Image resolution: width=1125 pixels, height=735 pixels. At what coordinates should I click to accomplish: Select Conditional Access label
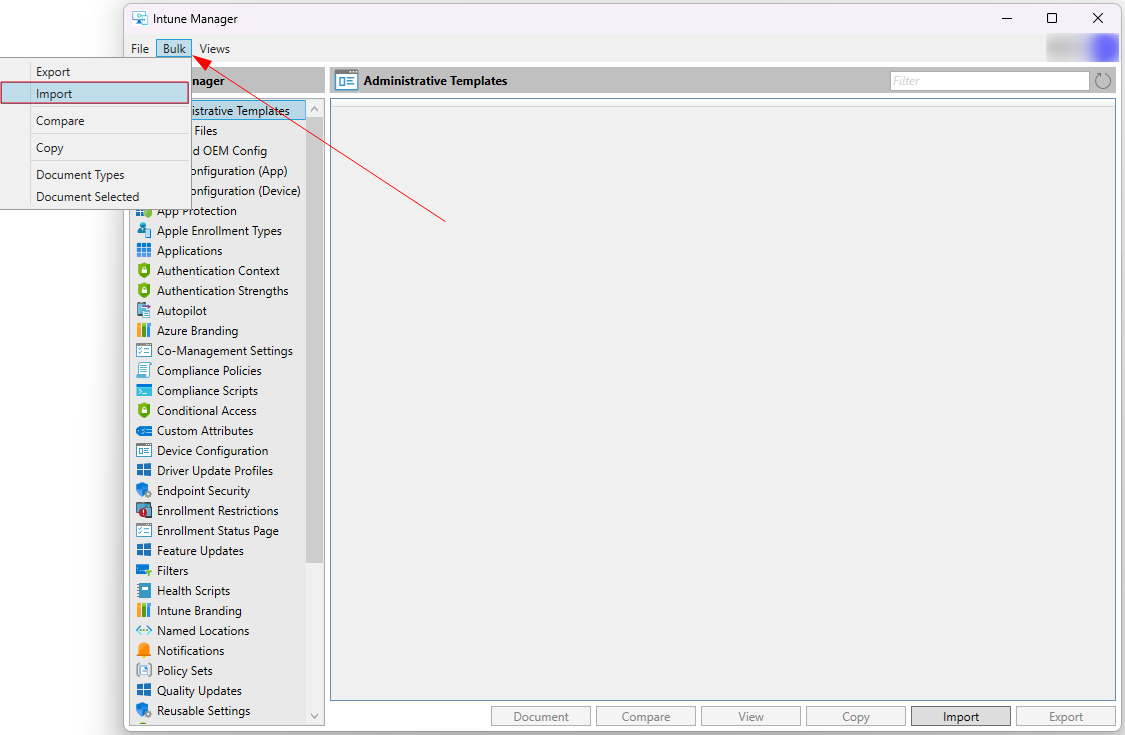tap(207, 411)
